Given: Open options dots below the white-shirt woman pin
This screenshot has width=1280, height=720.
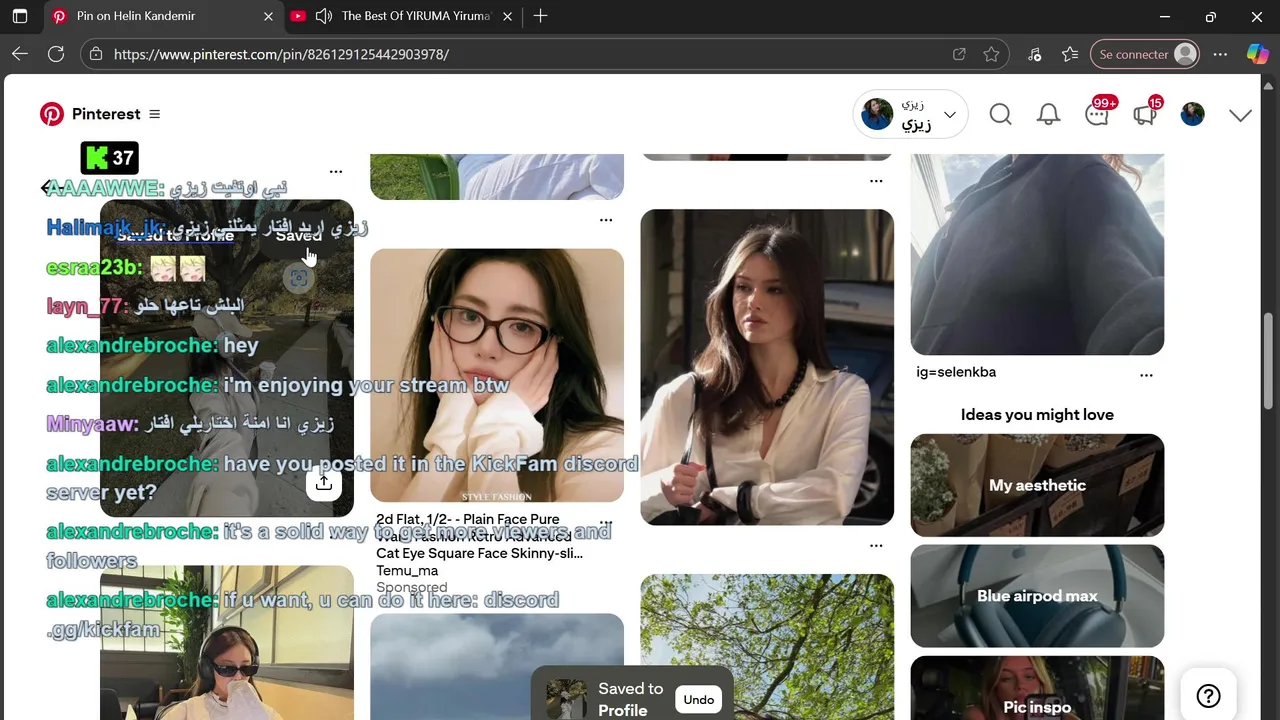Looking at the screenshot, I should tap(876, 546).
